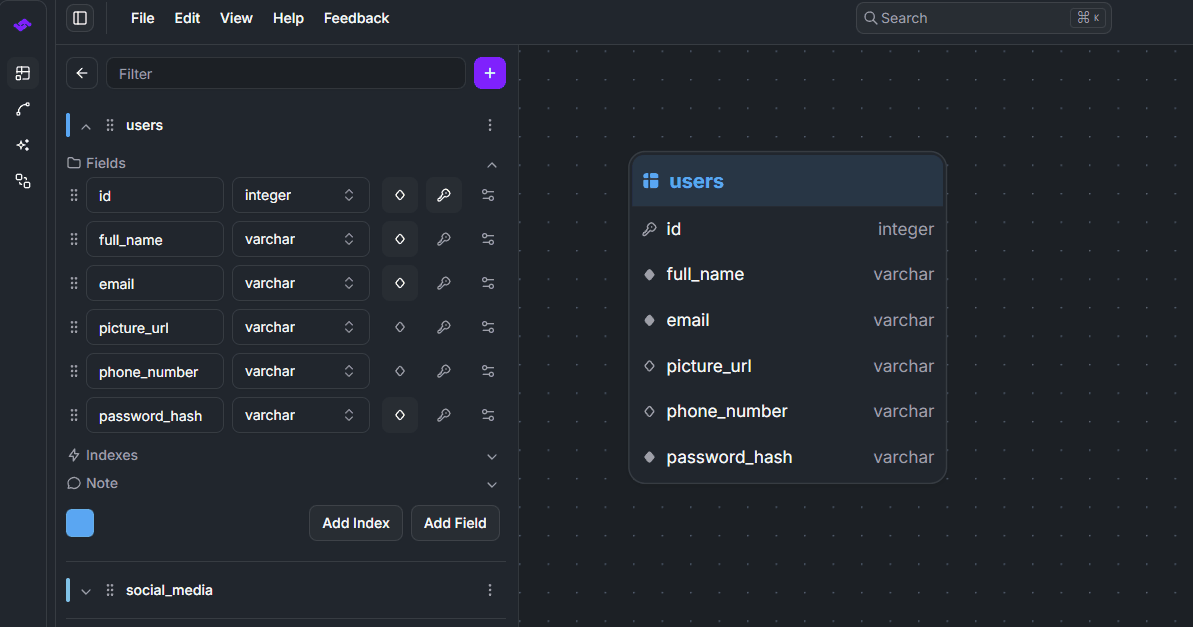1193x627 pixels.
Task: Expand the Indexes section
Action: point(491,456)
